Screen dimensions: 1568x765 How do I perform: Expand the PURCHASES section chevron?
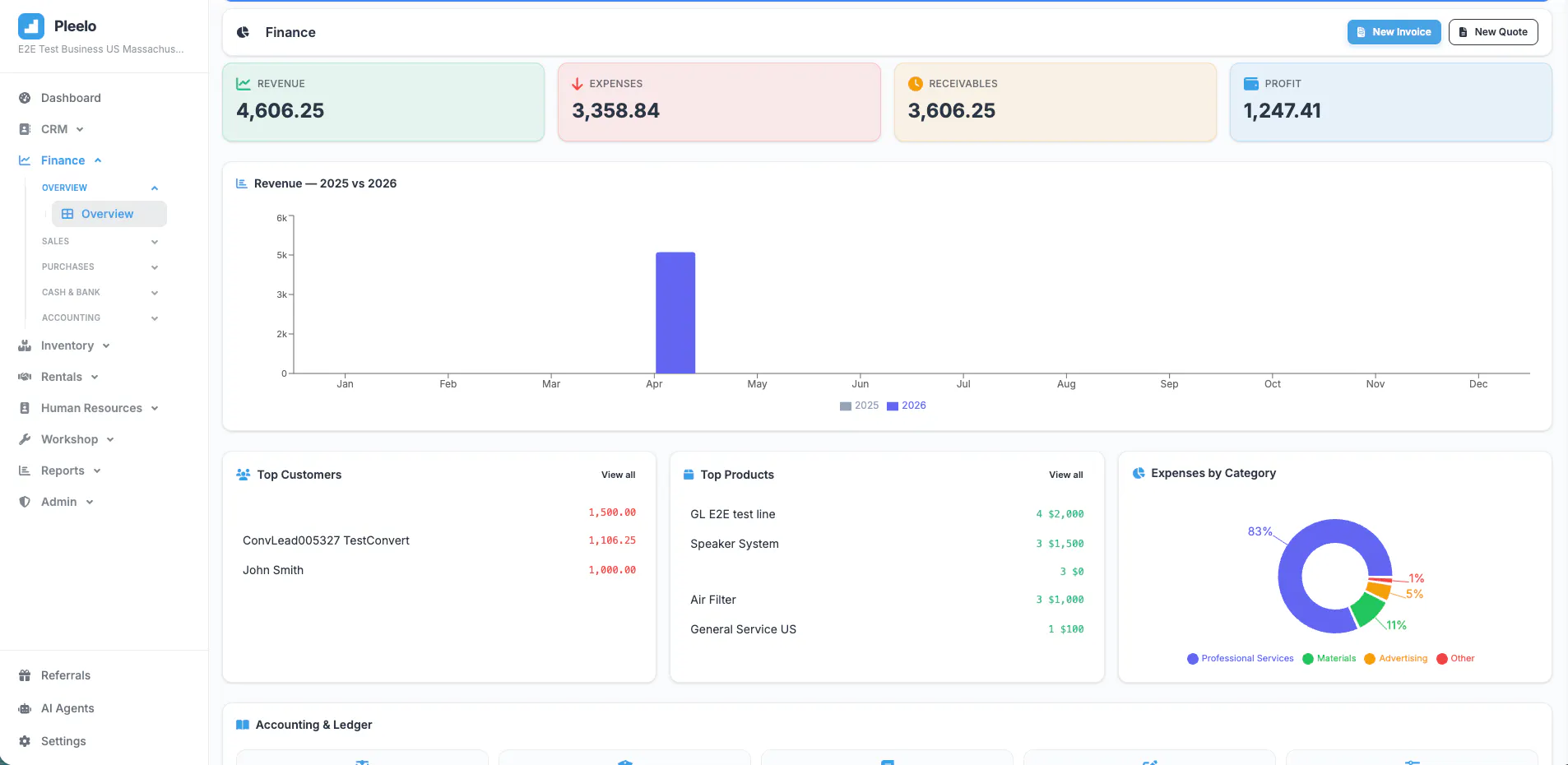[155, 267]
